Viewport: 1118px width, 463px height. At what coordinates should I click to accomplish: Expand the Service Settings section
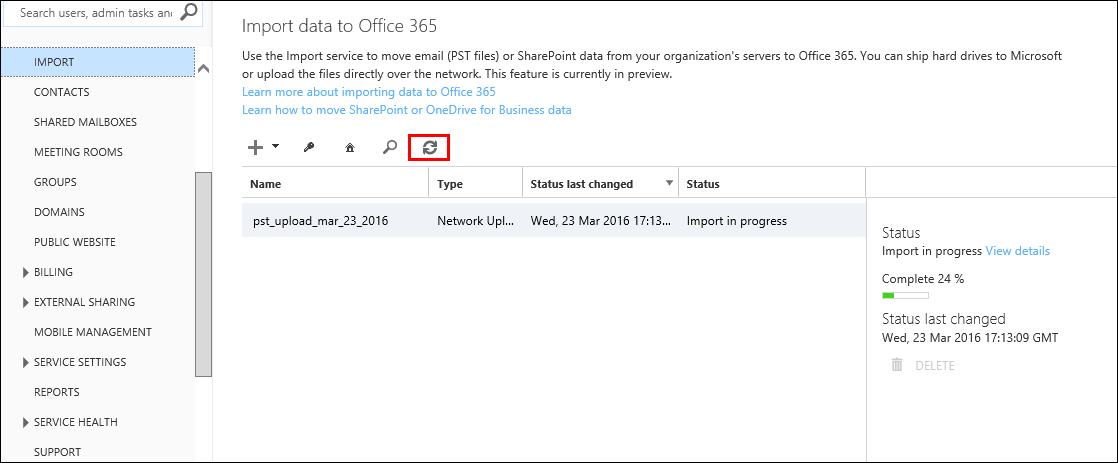(26, 362)
